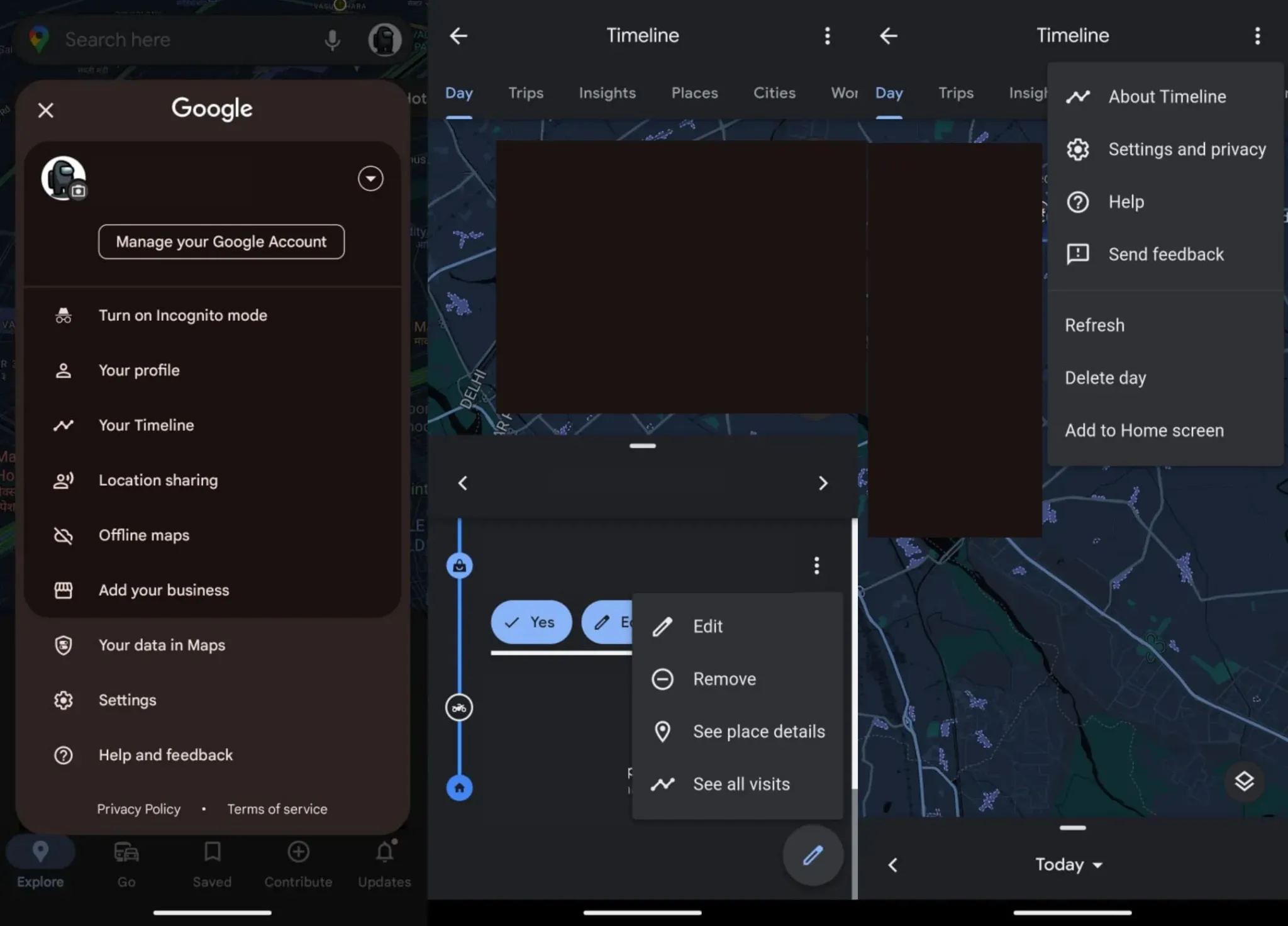Toggle the Add to Home screen option
This screenshot has width=1288, height=926.
[x=1144, y=430]
